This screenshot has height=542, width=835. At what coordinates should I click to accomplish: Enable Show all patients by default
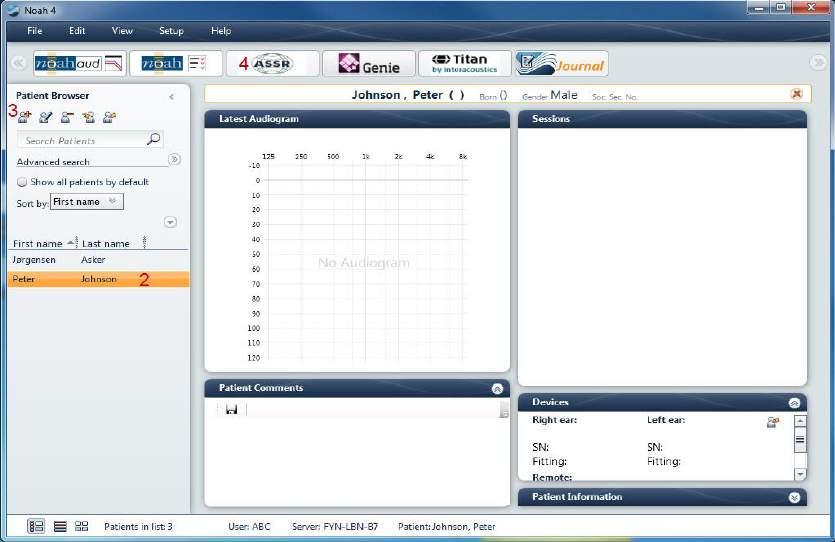[22, 182]
